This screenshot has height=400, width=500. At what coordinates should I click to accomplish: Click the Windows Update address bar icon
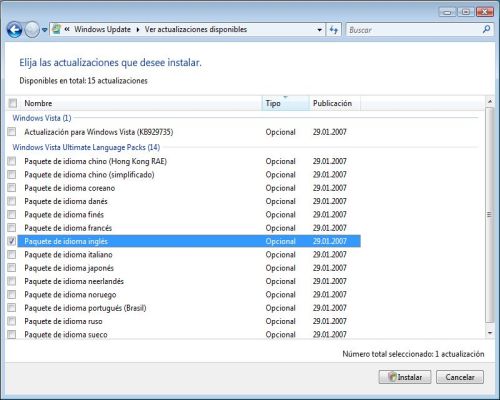click(57, 29)
